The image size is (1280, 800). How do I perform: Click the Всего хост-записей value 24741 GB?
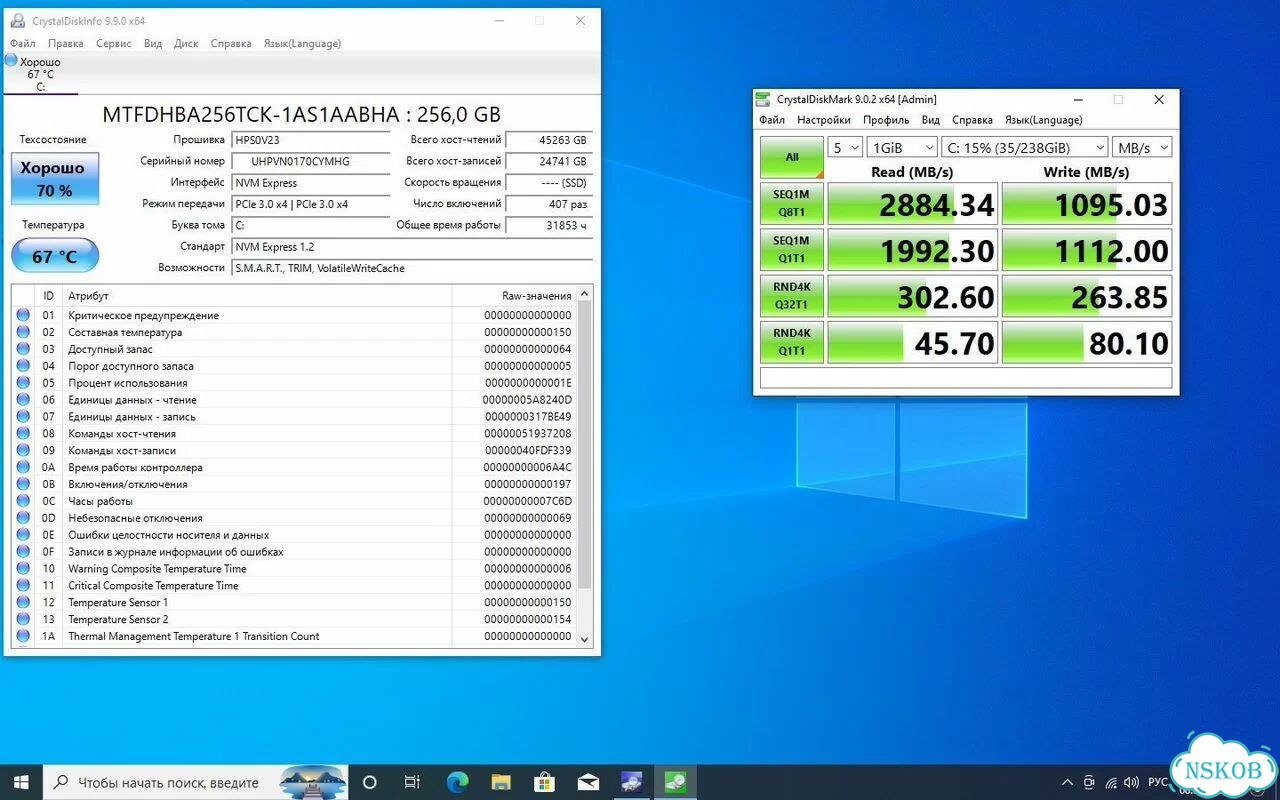(x=549, y=161)
